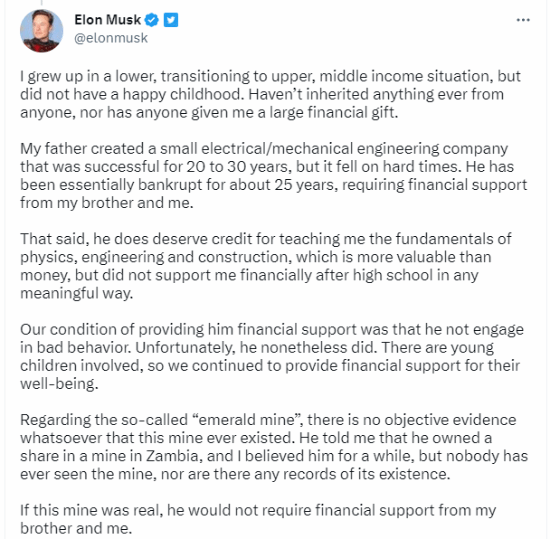
Task: Click the word "well-being." ending fourth paragraph
Action: tap(59, 384)
